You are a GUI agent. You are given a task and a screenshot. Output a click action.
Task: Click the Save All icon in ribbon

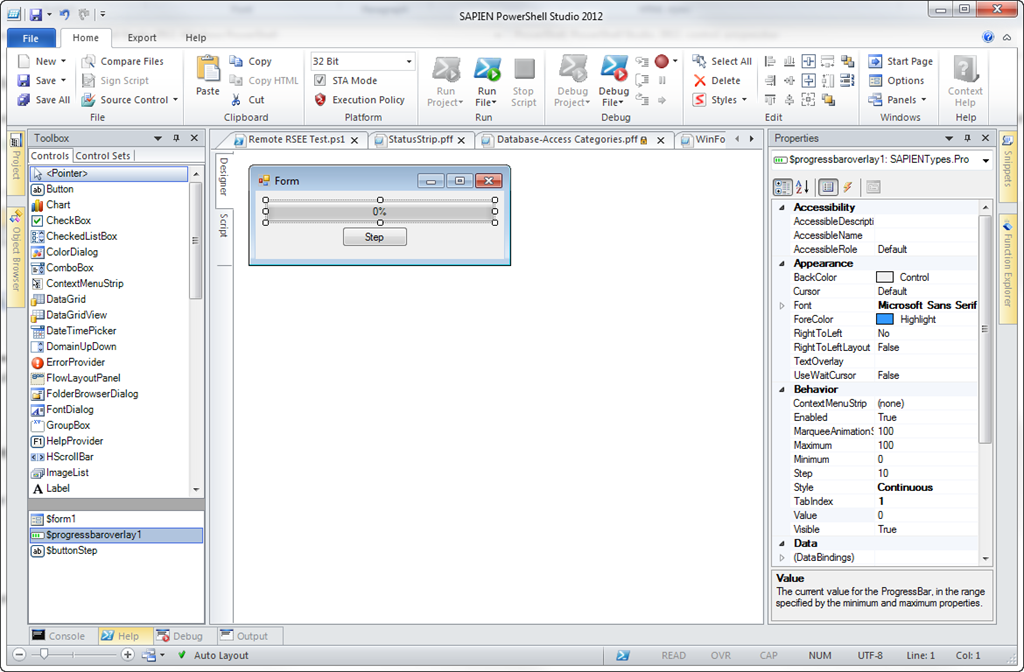[x=24, y=100]
